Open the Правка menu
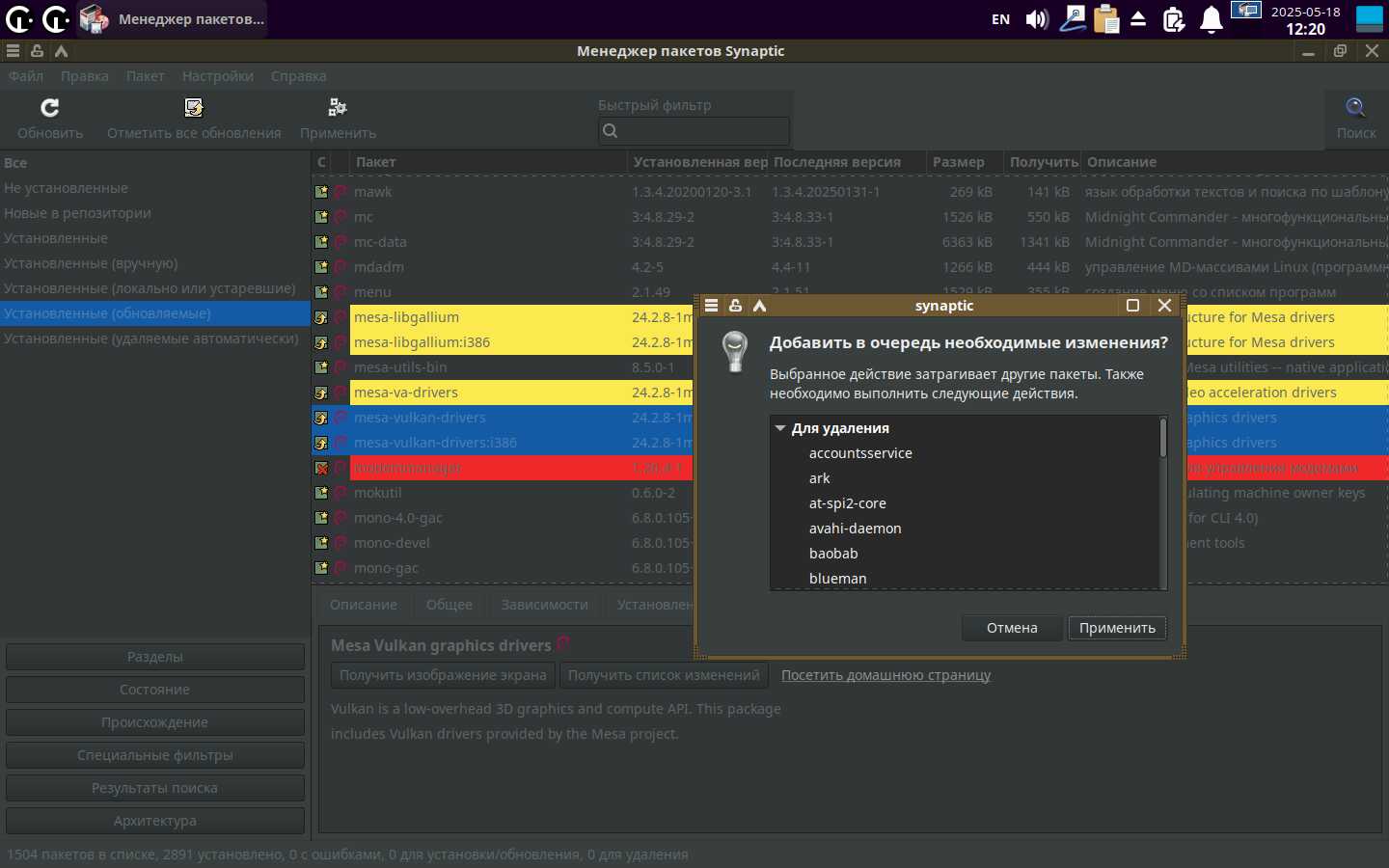The width and height of the screenshot is (1389, 868). 85,76
